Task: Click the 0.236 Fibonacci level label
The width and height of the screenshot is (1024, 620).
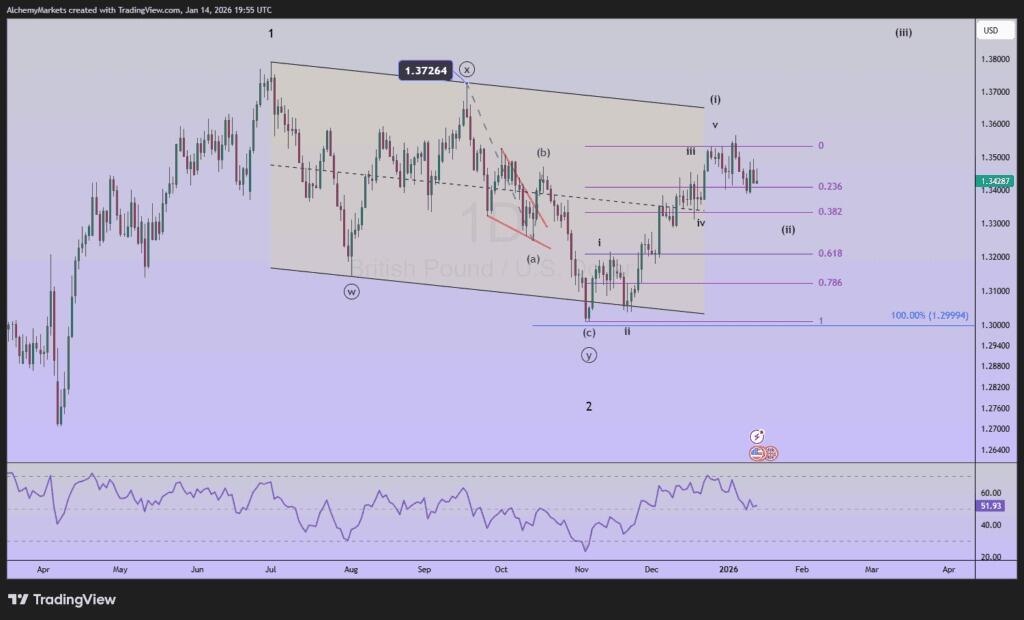Action: [x=828, y=186]
